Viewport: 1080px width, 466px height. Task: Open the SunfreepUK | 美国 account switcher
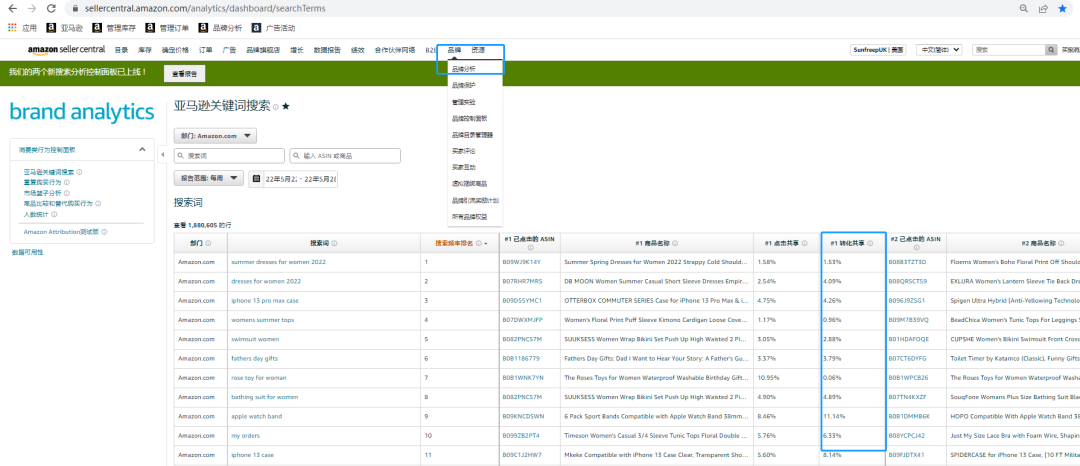tap(879, 50)
